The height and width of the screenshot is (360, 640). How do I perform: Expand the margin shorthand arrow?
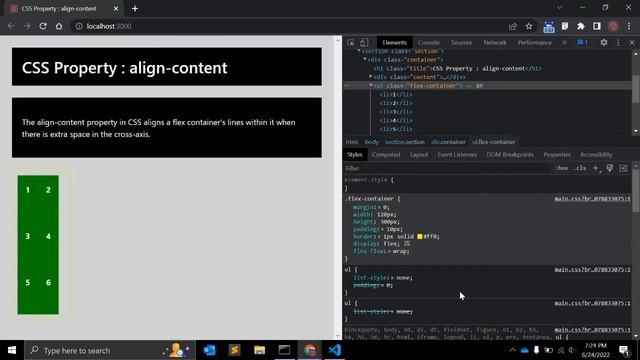click(380, 207)
